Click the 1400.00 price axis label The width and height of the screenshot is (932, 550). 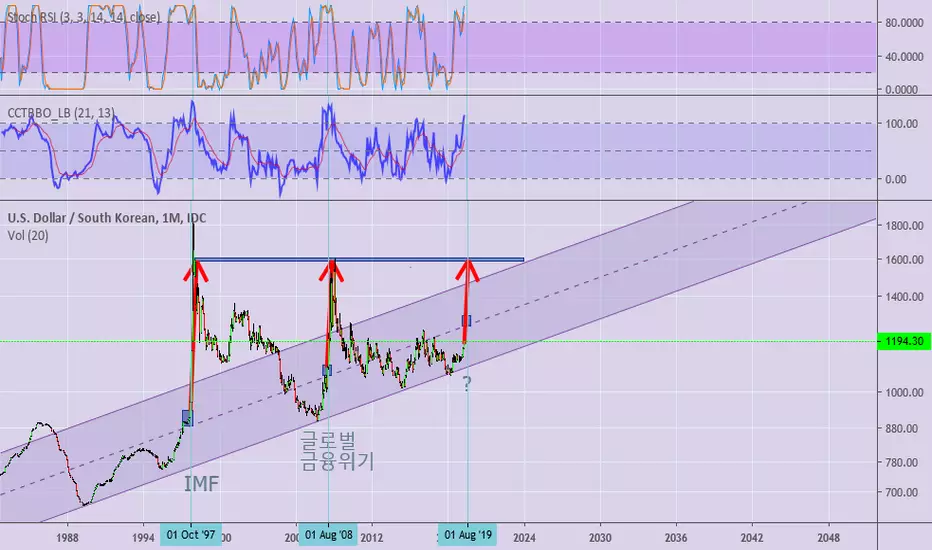(904, 297)
